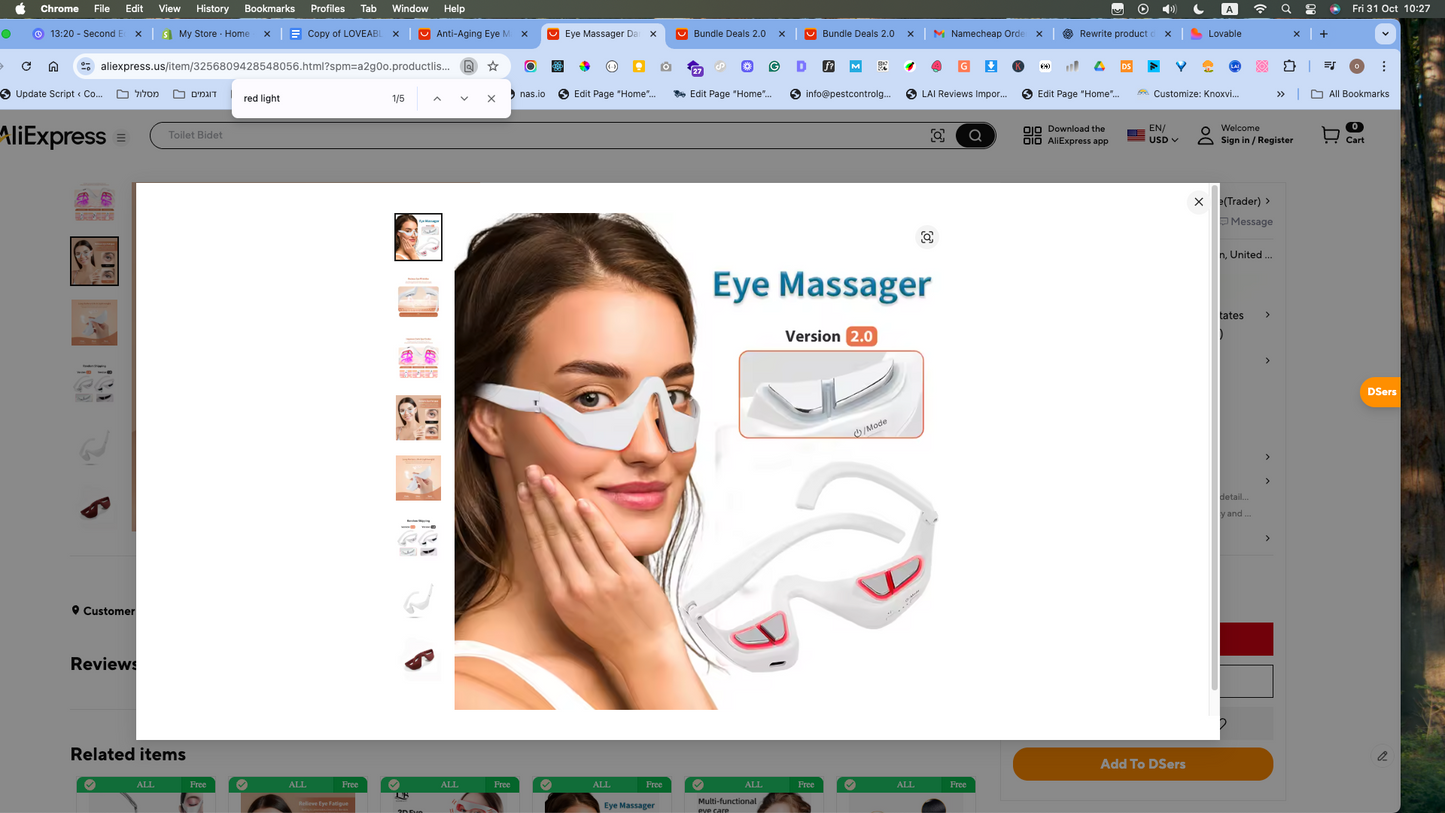Toggle the ALL checkbox on first related item
The height and width of the screenshot is (813, 1445).
(90, 784)
